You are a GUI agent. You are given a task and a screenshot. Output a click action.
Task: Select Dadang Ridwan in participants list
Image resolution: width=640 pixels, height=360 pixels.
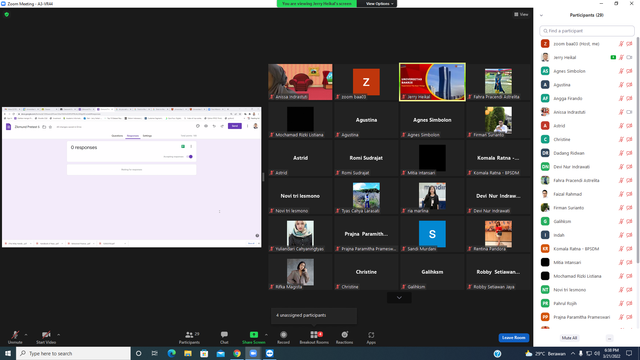(587, 153)
